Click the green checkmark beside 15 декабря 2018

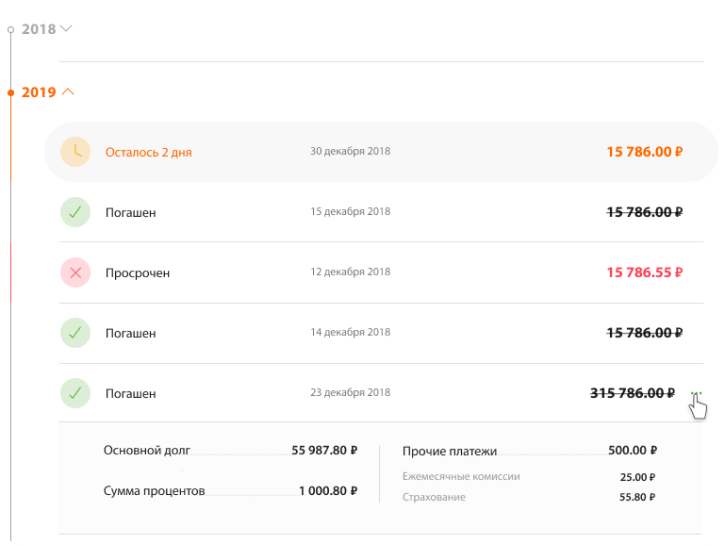(75, 212)
